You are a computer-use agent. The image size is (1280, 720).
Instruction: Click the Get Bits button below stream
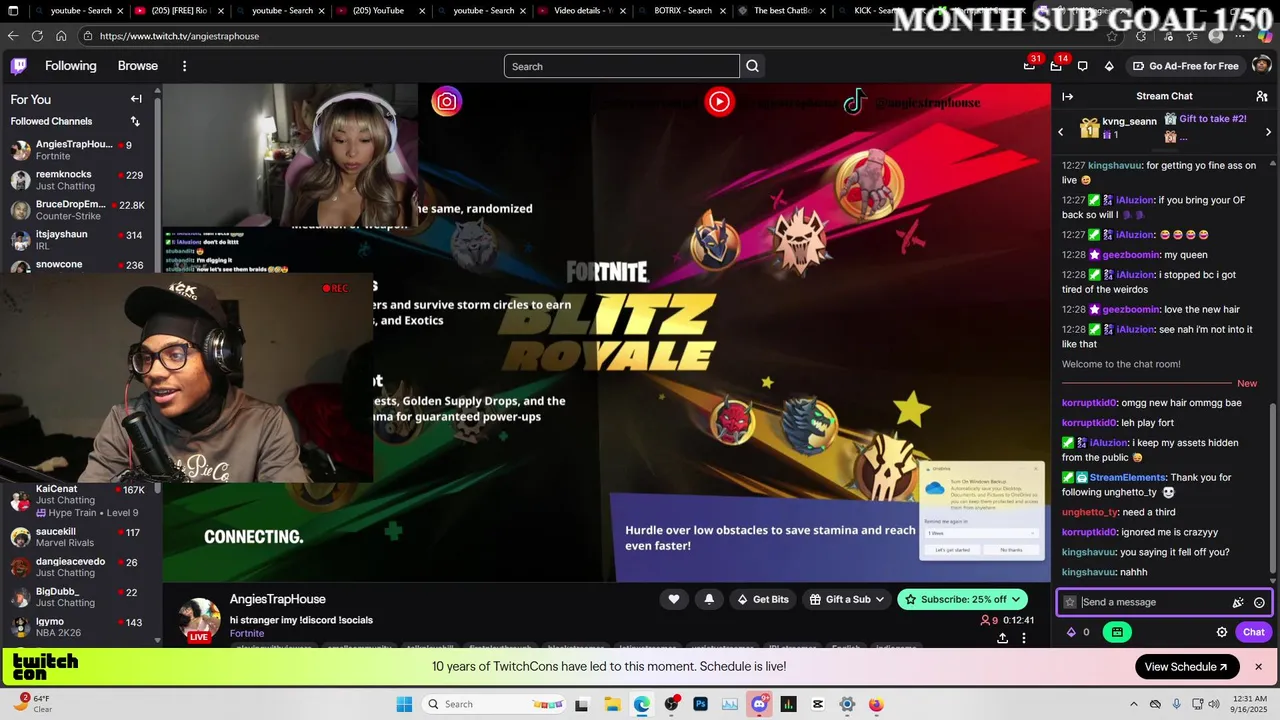point(762,599)
